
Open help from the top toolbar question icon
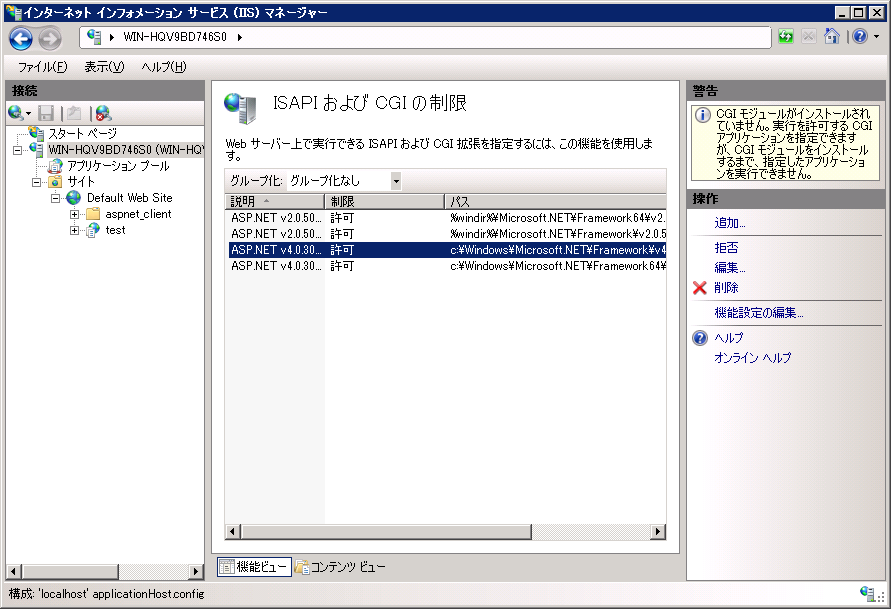pyautogui.click(x=860, y=36)
